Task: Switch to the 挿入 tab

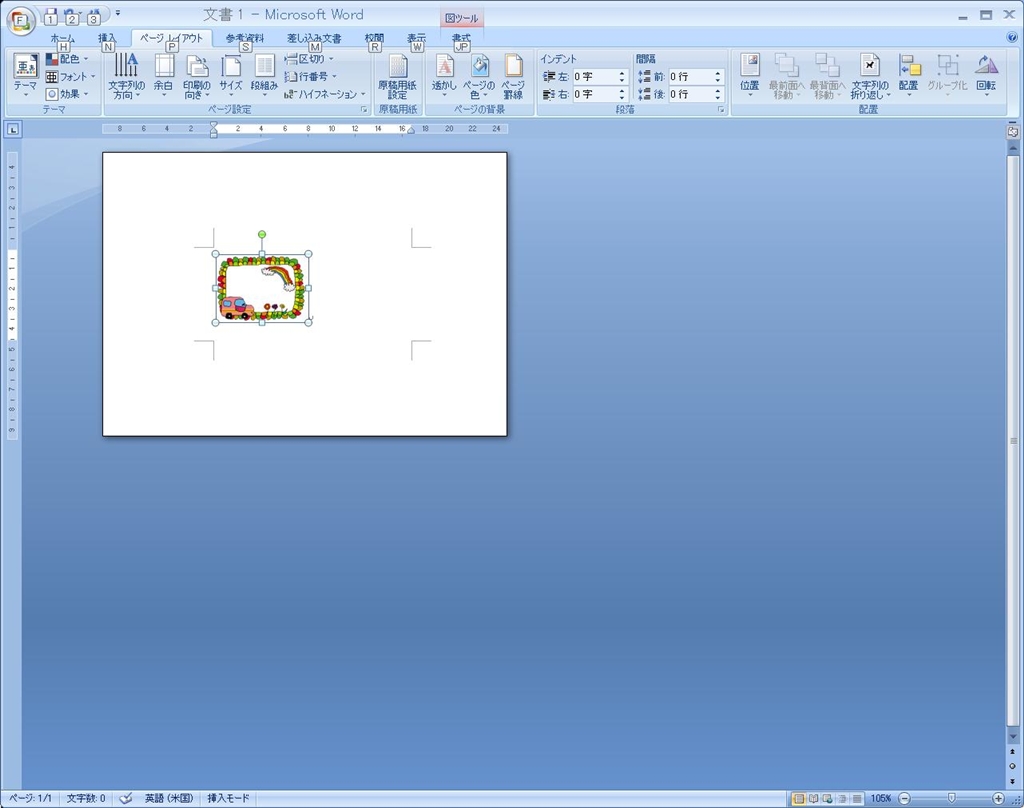Action: pos(107,39)
